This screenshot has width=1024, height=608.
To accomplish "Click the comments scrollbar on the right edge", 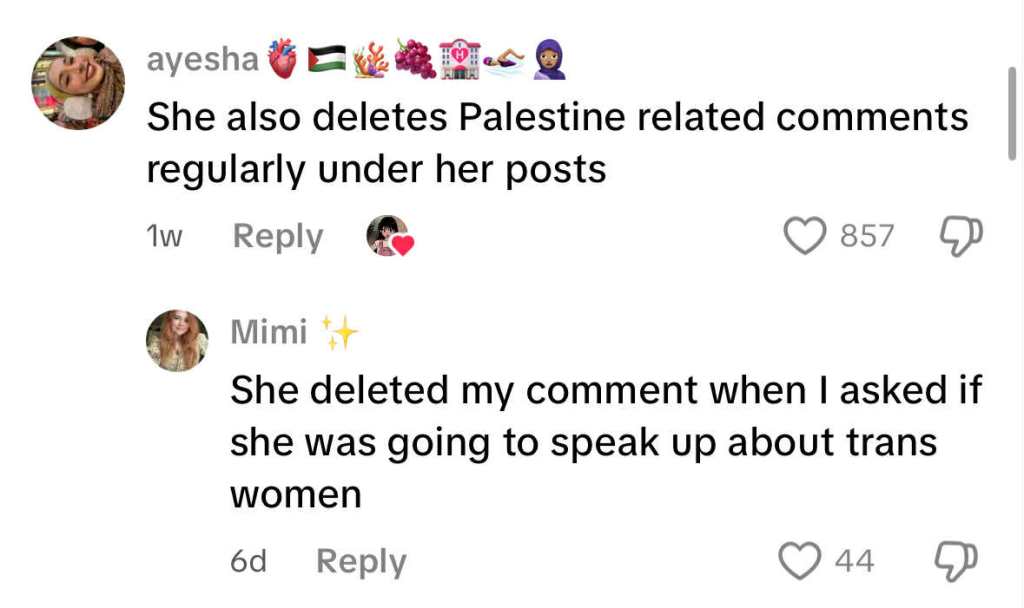I will pos(1012,115).
